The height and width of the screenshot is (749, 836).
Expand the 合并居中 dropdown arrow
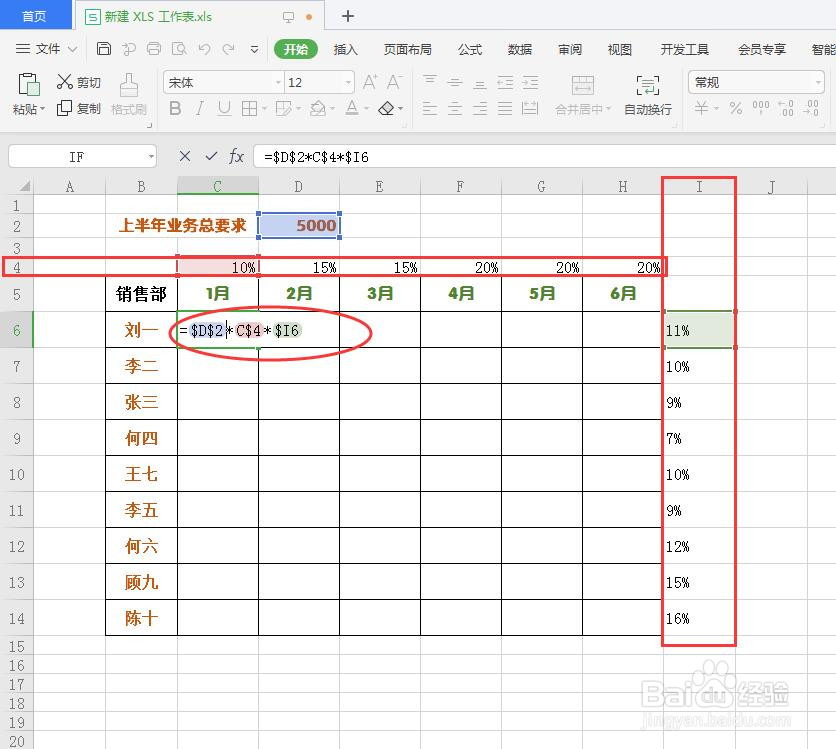(608, 109)
